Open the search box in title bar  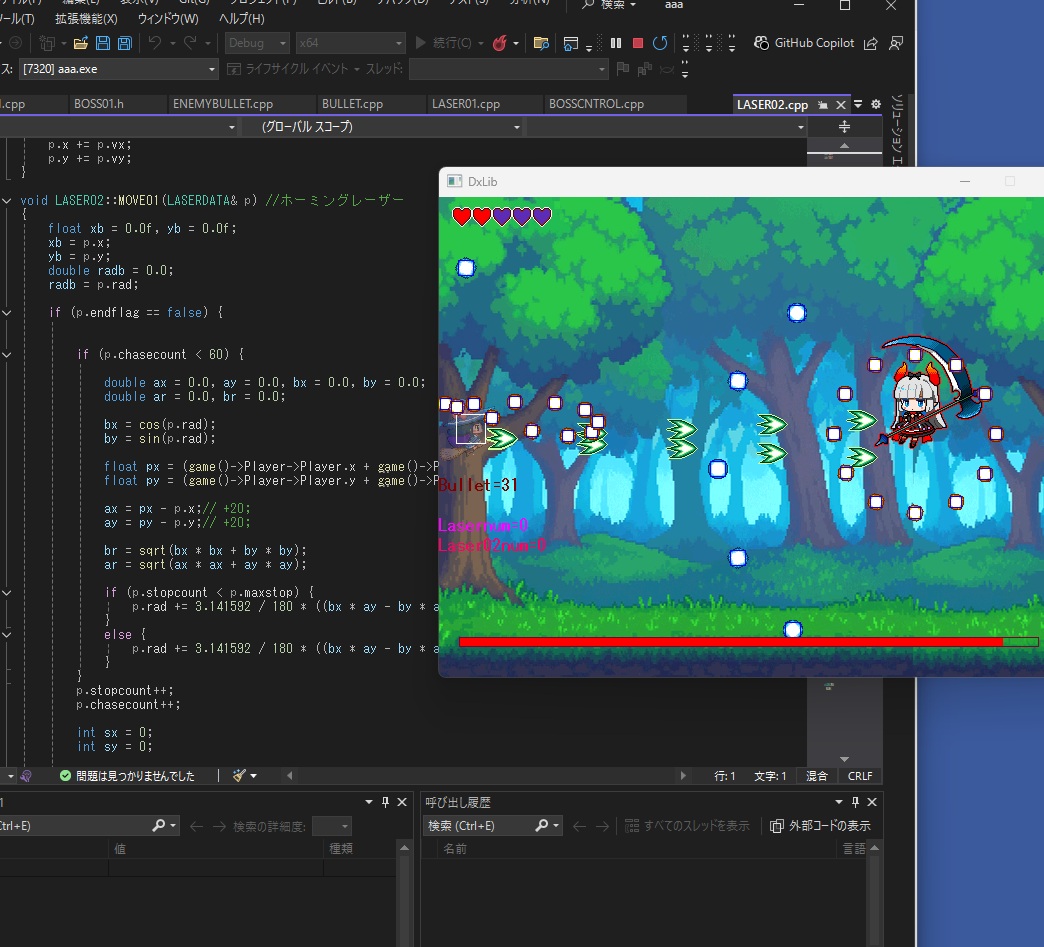coord(609,5)
